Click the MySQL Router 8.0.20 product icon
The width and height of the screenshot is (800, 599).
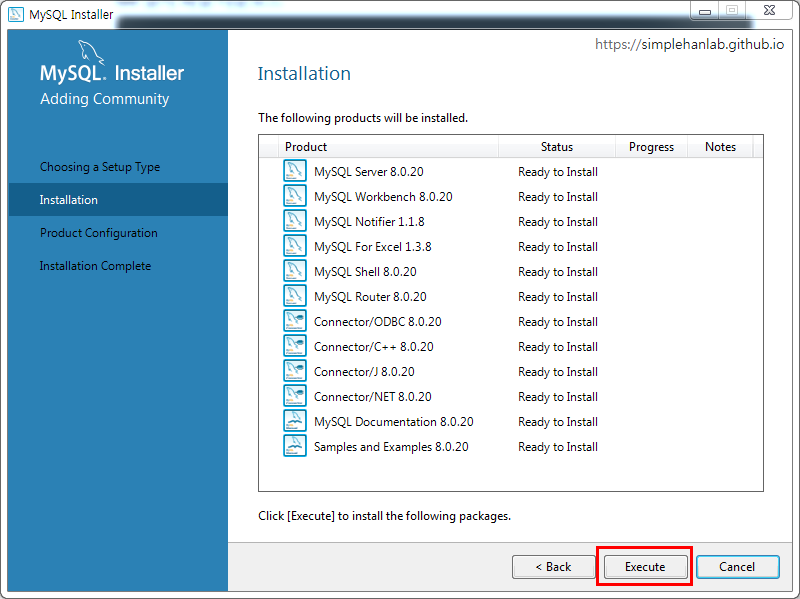294,296
